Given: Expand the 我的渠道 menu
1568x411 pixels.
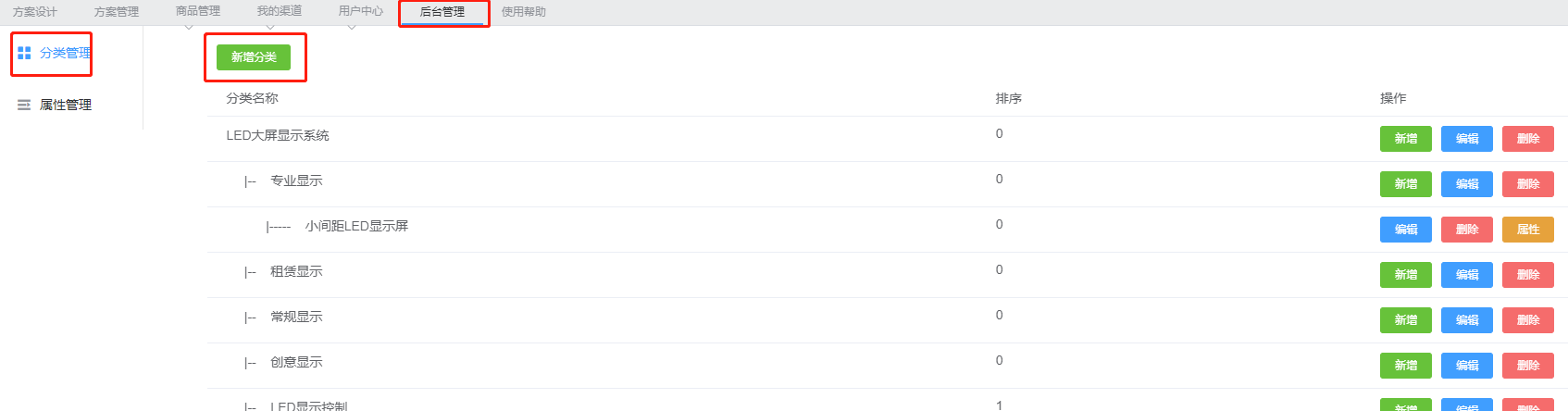Looking at the screenshot, I should coord(280,11).
